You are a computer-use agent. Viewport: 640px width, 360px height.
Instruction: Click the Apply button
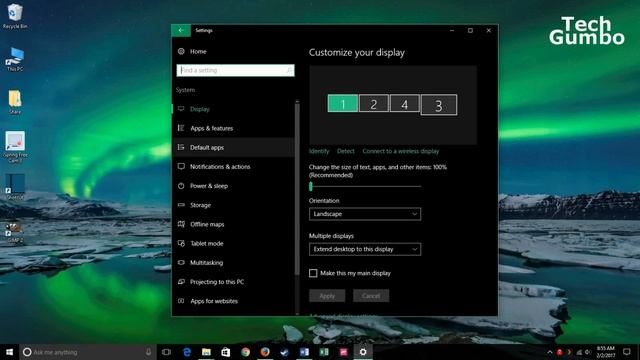[x=327, y=296]
